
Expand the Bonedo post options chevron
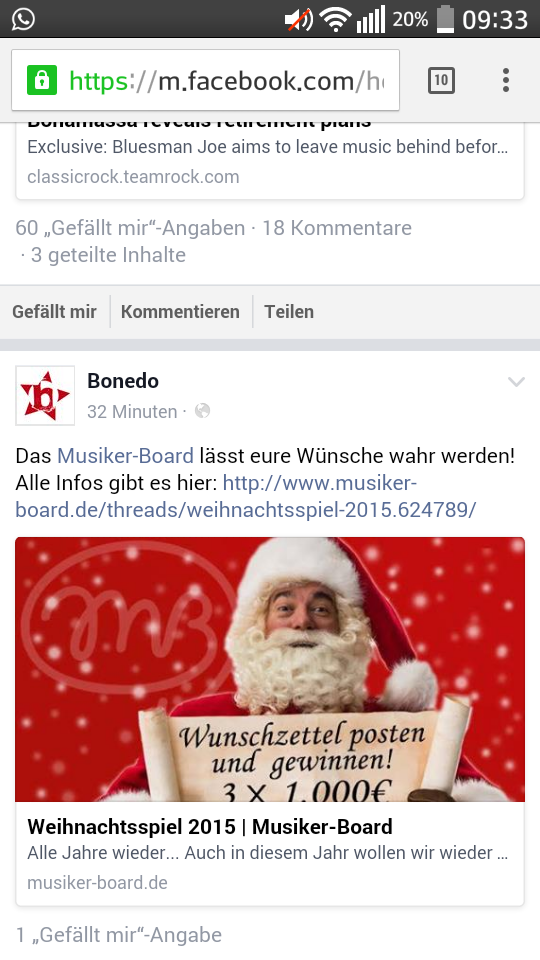click(x=516, y=382)
